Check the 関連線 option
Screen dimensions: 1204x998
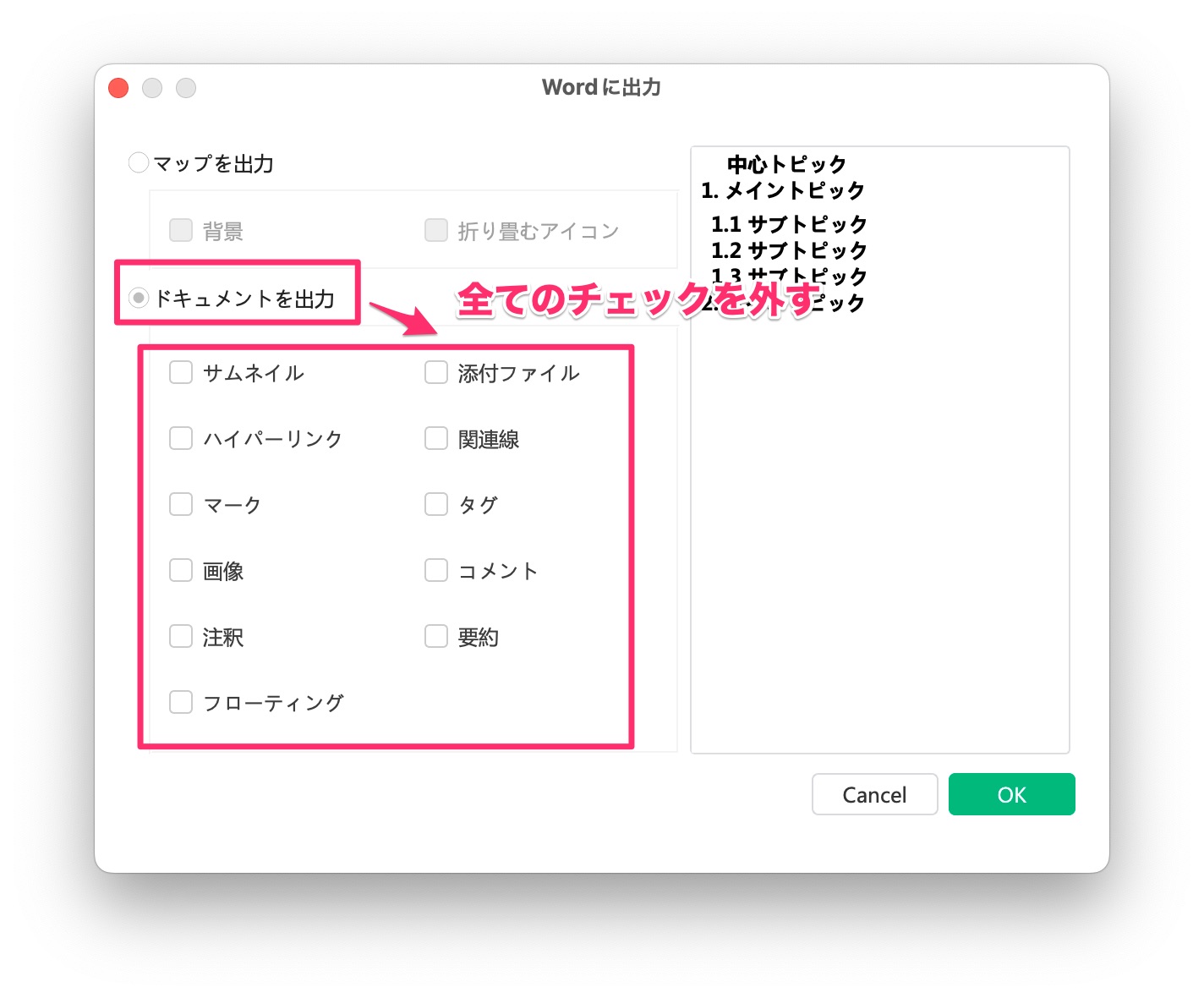[x=436, y=438]
